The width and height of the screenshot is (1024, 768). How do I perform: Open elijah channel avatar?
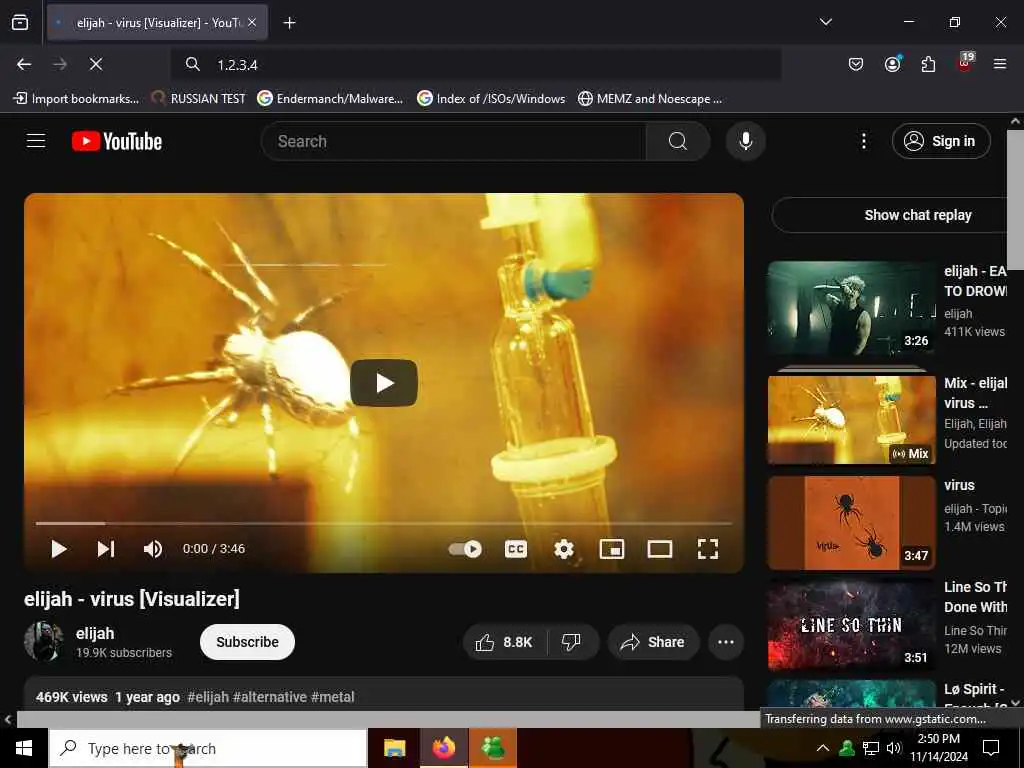(44, 642)
